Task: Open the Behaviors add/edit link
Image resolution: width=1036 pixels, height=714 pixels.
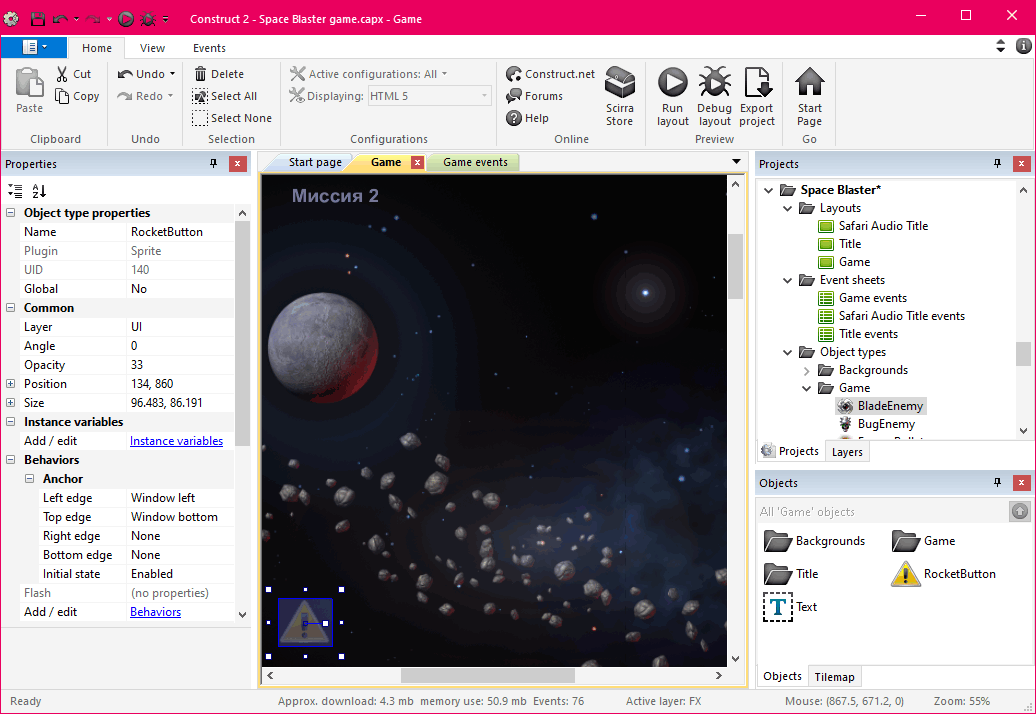Action: point(155,612)
